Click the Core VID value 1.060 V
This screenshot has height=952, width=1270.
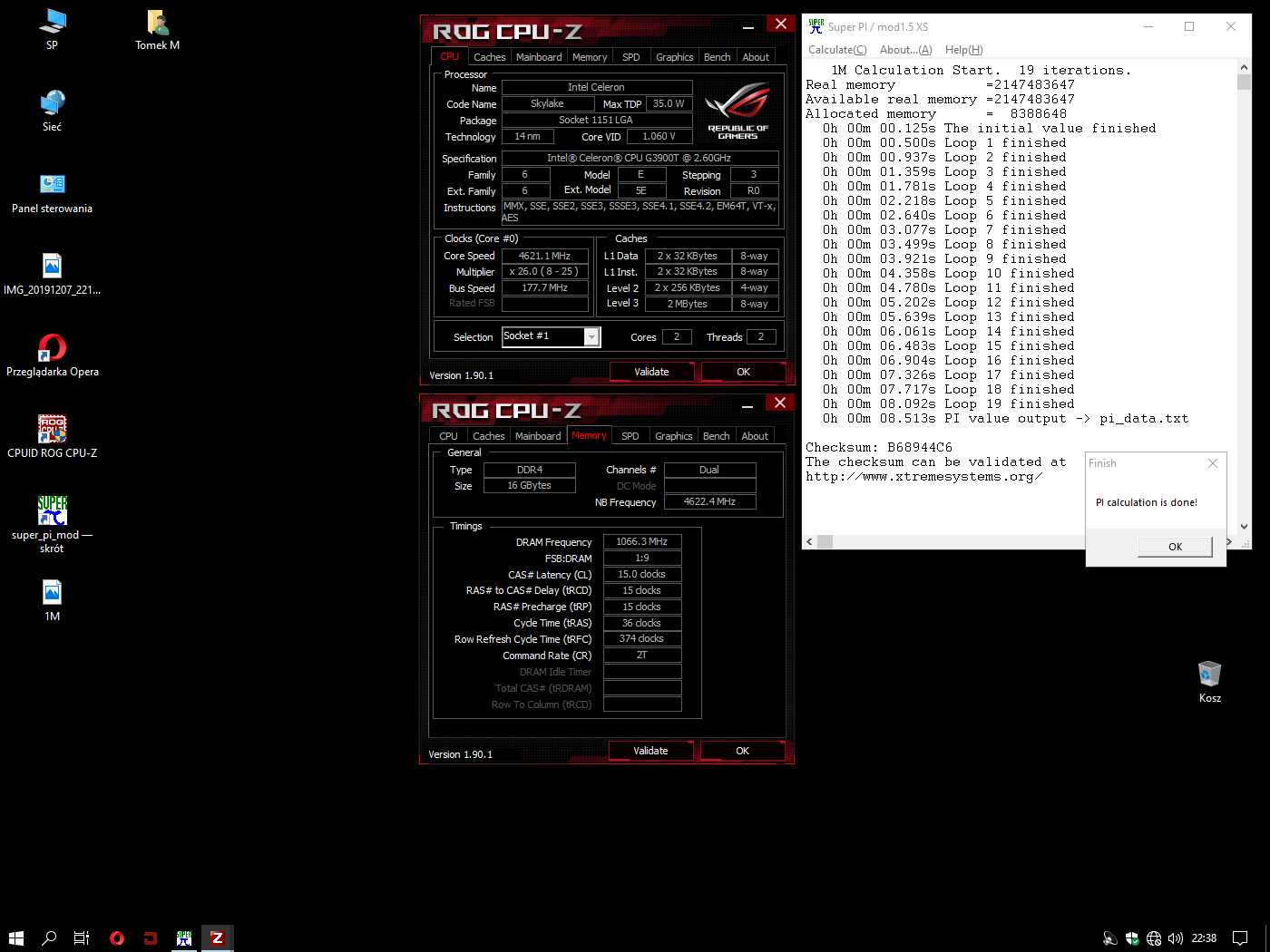click(x=659, y=136)
